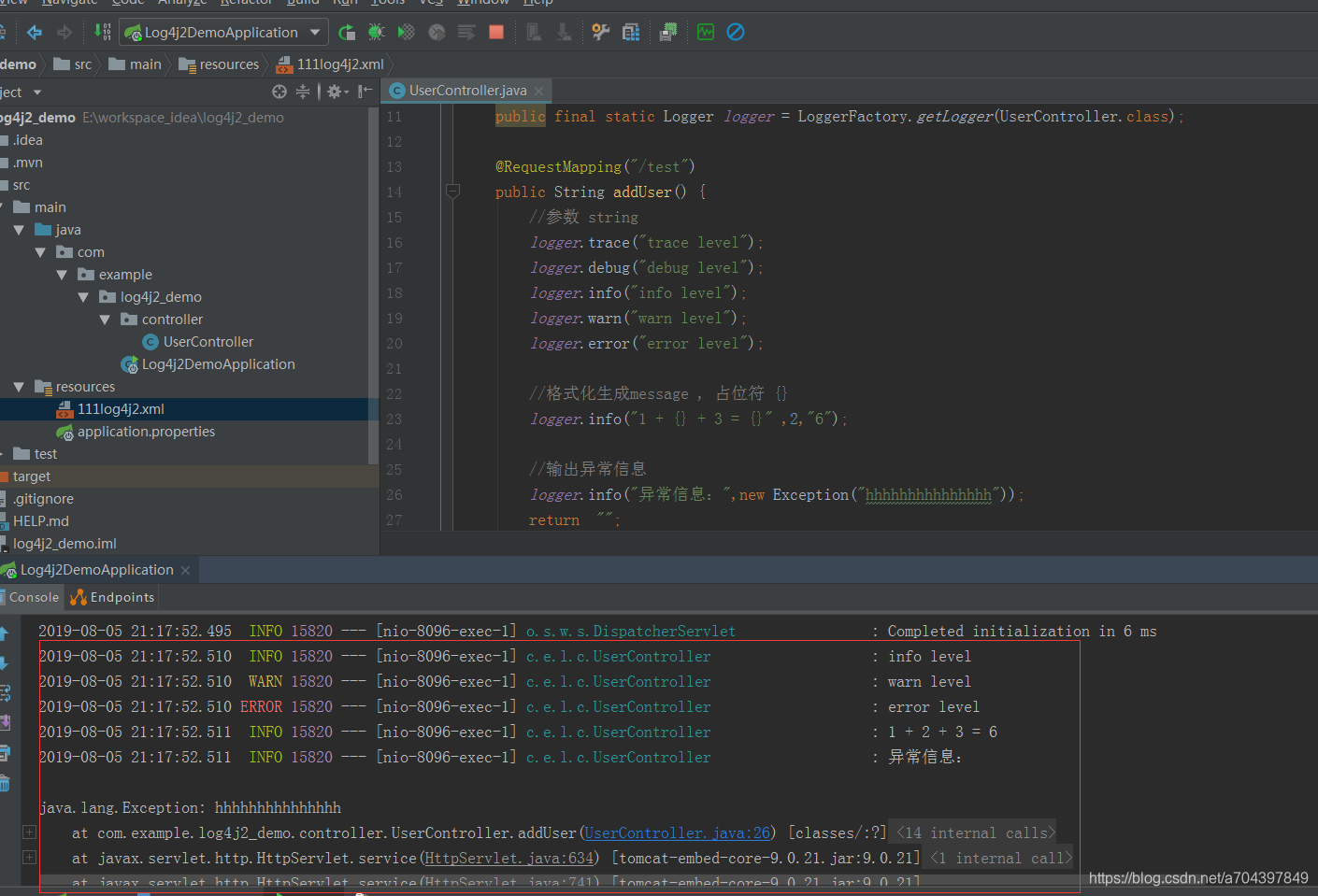The height and width of the screenshot is (896, 1318).
Task: Click the Profiler run icon
Action: pos(437,33)
